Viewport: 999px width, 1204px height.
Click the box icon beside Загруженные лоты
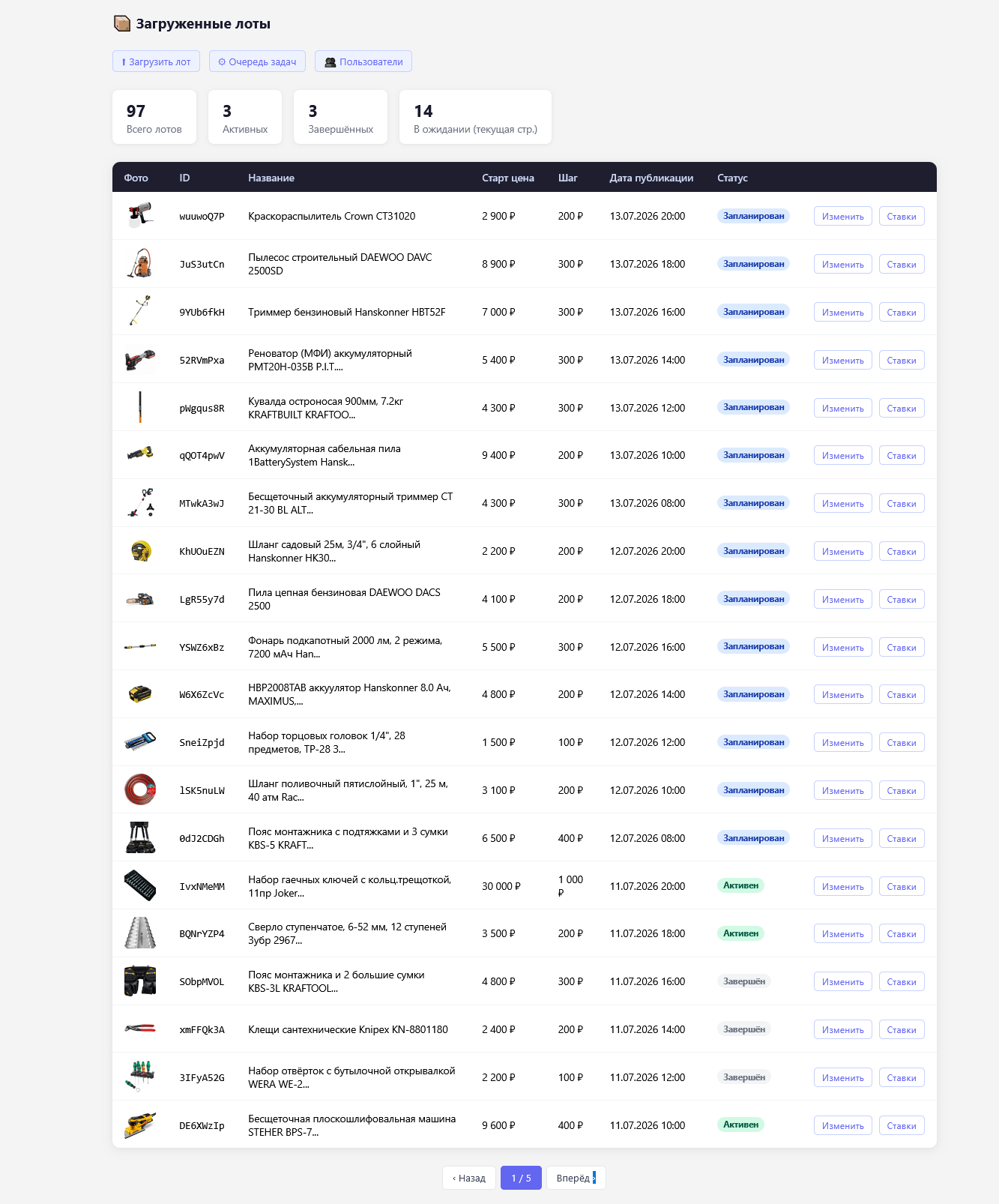click(x=121, y=23)
